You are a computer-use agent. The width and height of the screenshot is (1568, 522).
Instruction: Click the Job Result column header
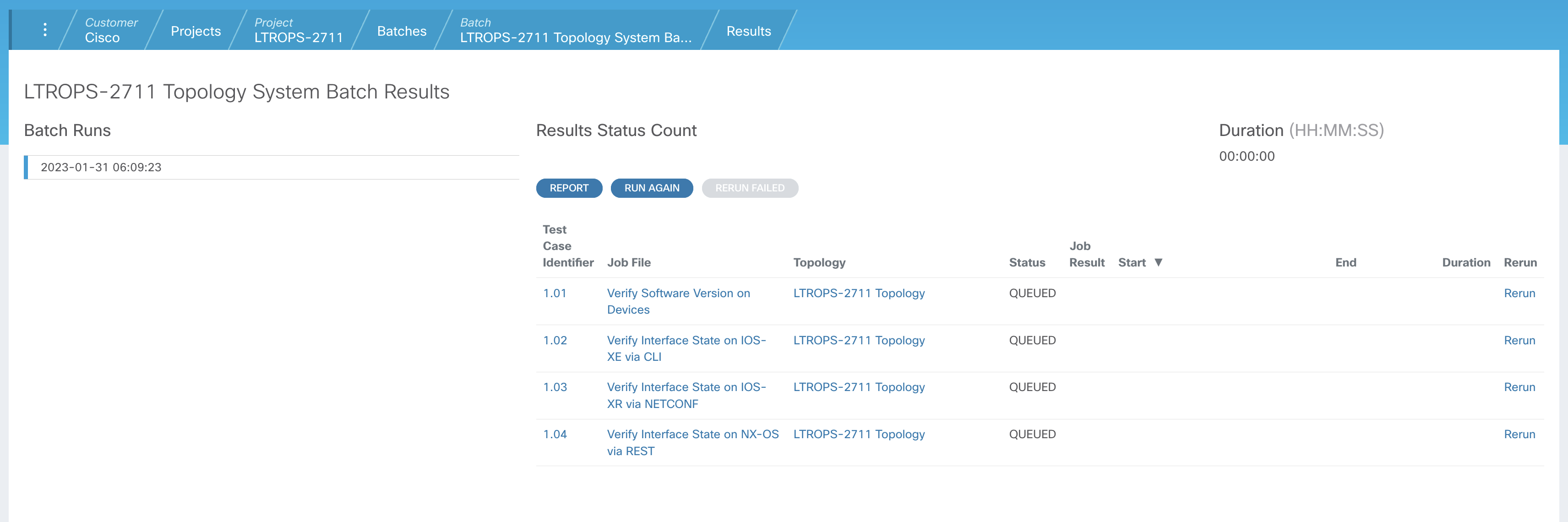click(x=1087, y=254)
